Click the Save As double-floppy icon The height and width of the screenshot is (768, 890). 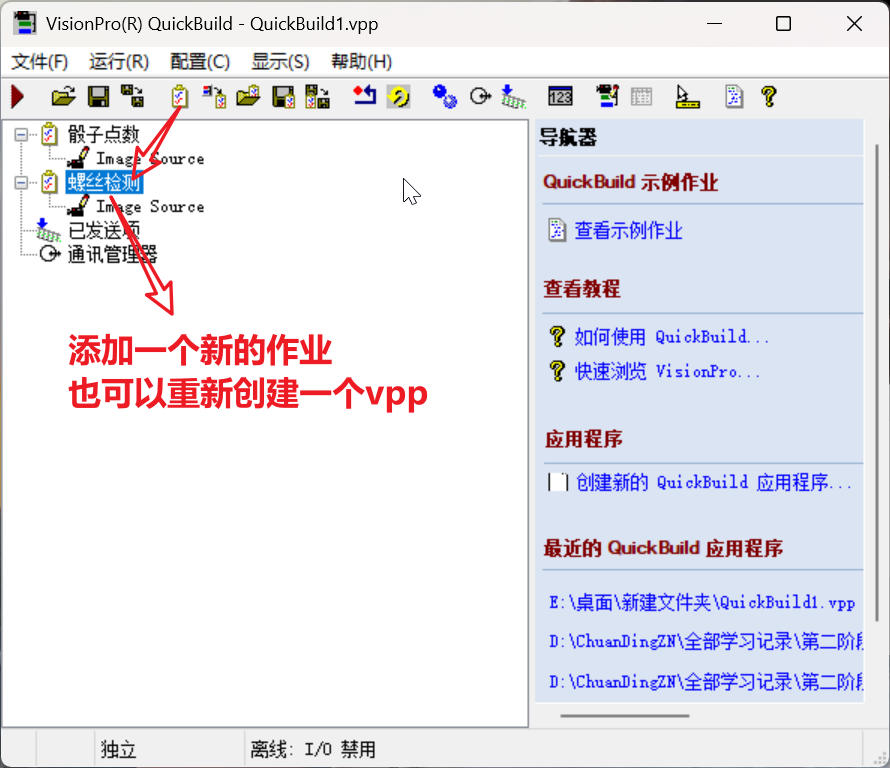pos(132,96)
